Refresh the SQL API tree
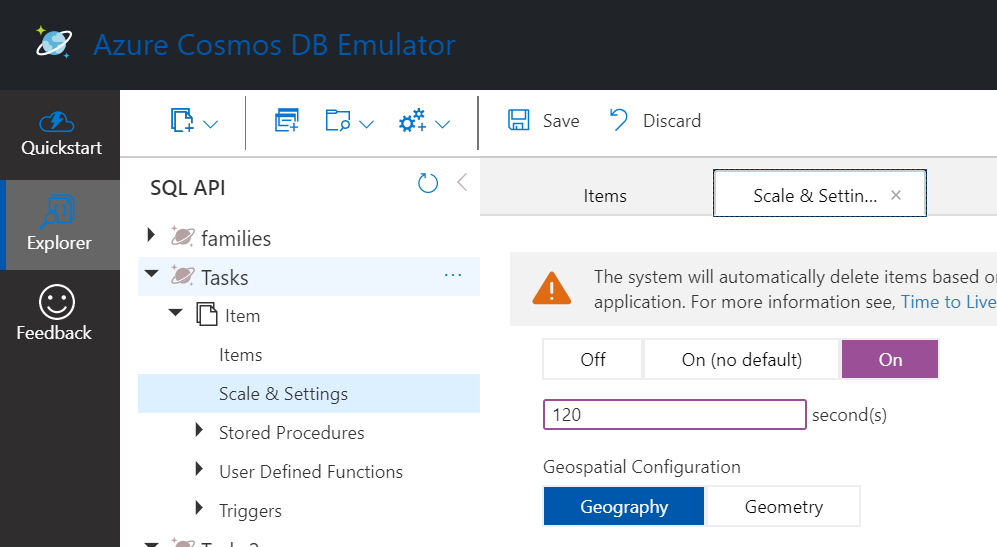Screen dimensions: 997x547 (x=428, y=183)
